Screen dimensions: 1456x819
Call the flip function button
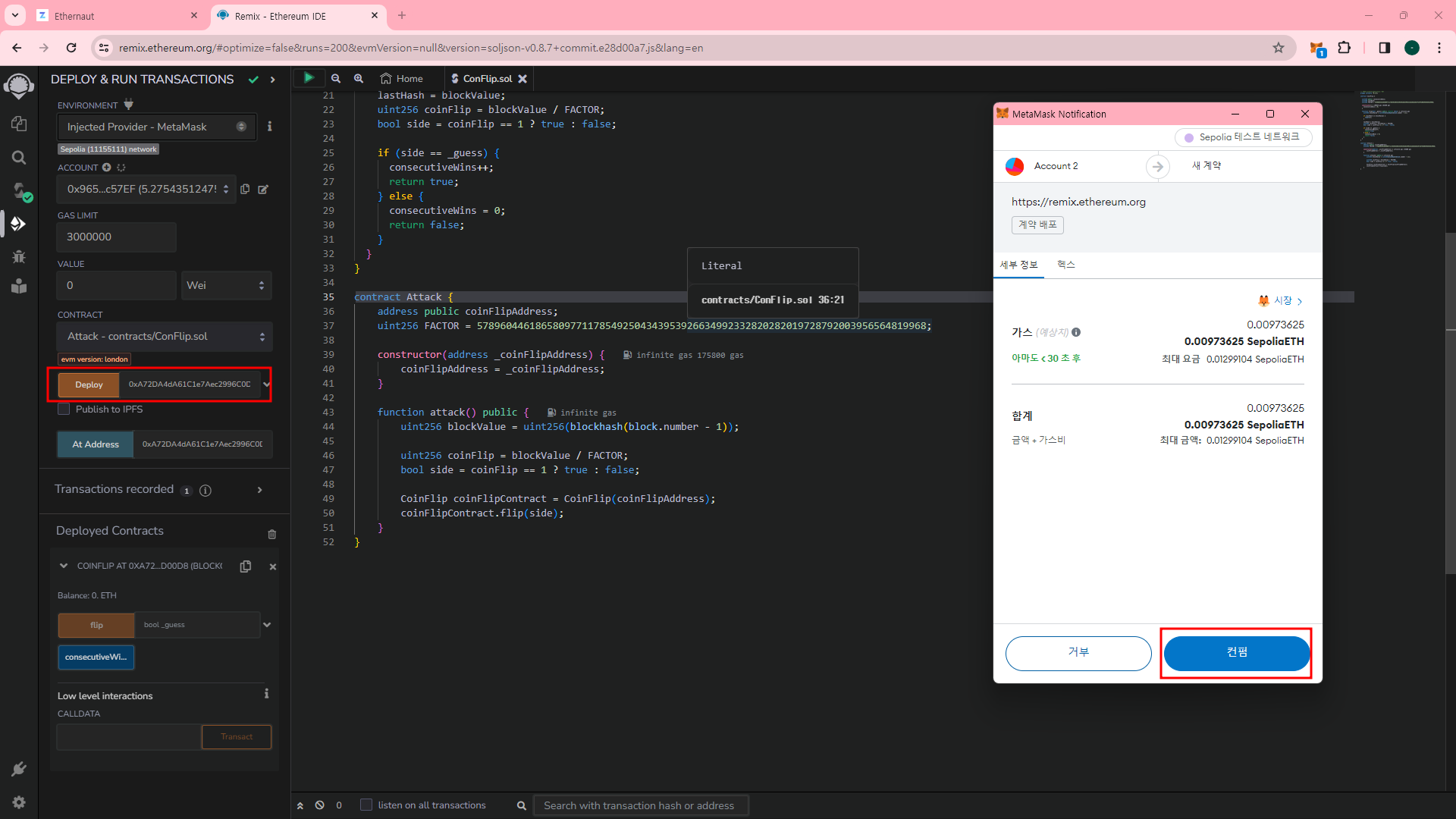point(96,625)
